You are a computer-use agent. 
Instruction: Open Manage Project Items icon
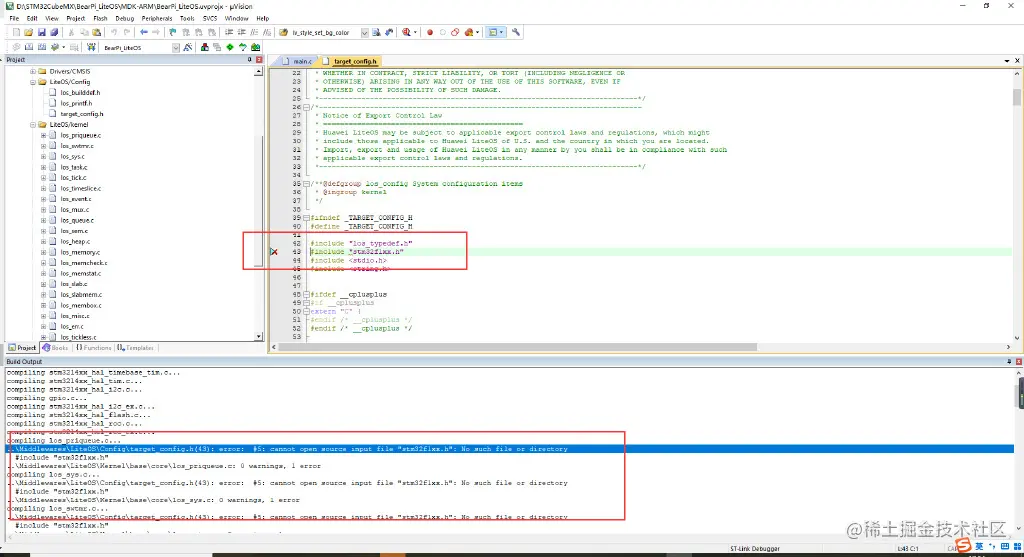point(204,47)
